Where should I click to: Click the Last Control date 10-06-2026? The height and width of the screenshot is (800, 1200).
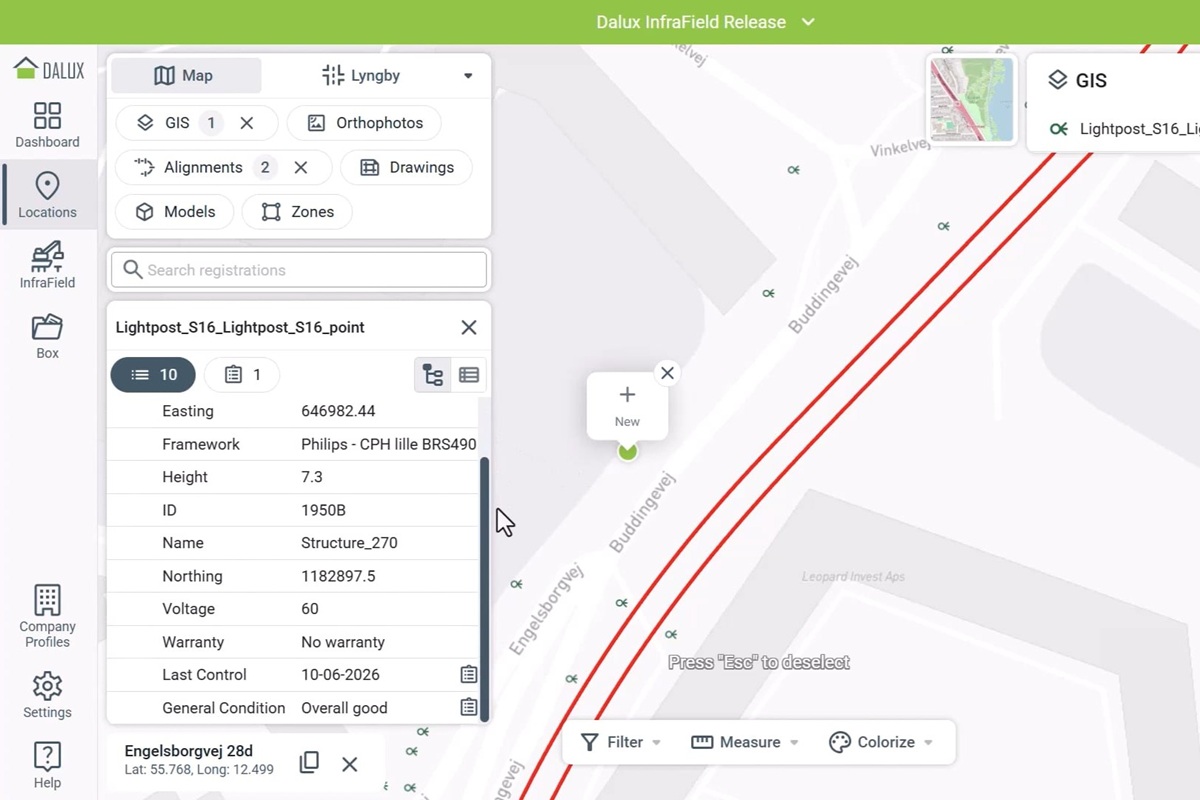340,675
